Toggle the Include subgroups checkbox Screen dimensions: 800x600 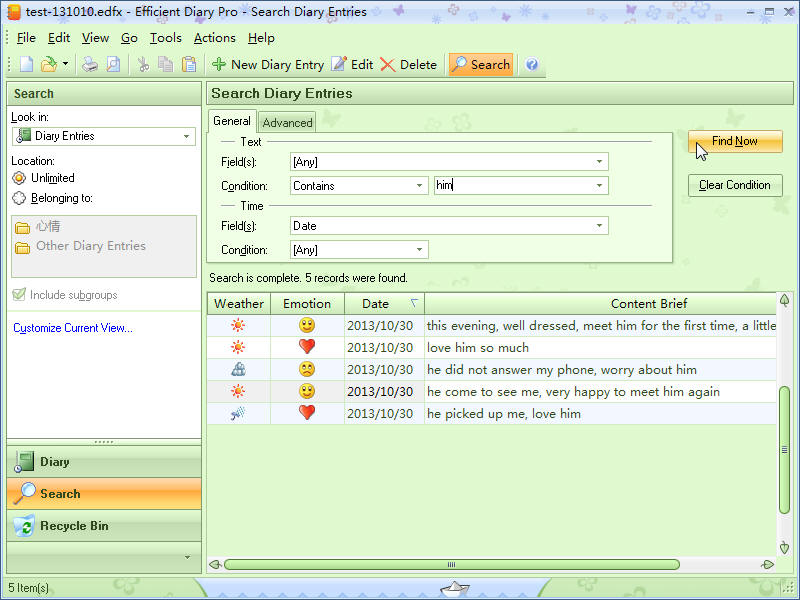tap(19, 295)
